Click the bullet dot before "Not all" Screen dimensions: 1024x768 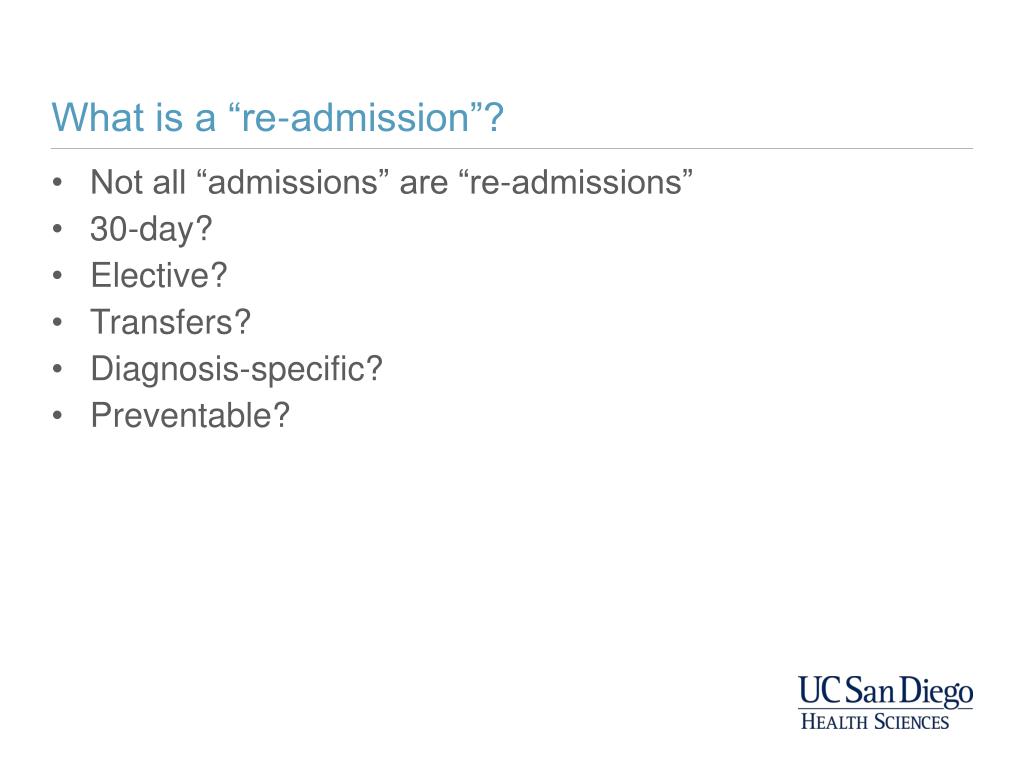pyautogui.click(x=57, y=182)
